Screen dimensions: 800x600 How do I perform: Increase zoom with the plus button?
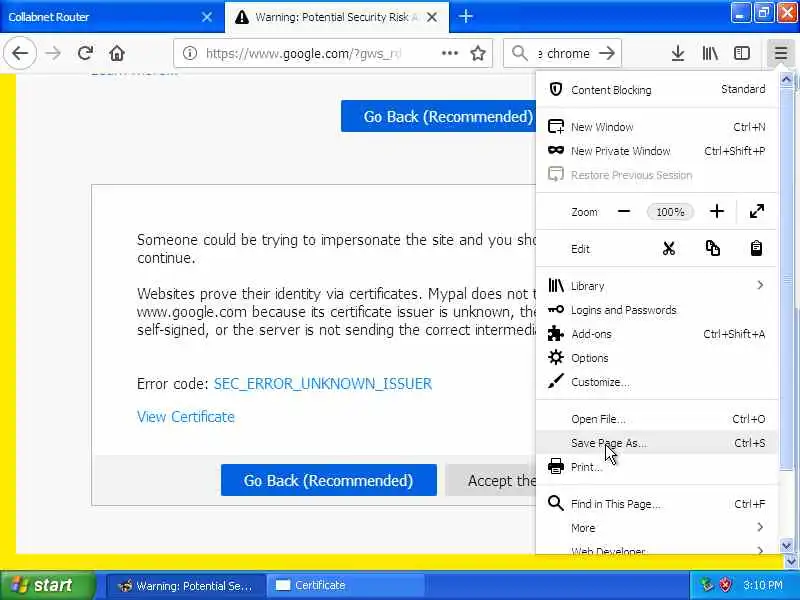(717, 211)
